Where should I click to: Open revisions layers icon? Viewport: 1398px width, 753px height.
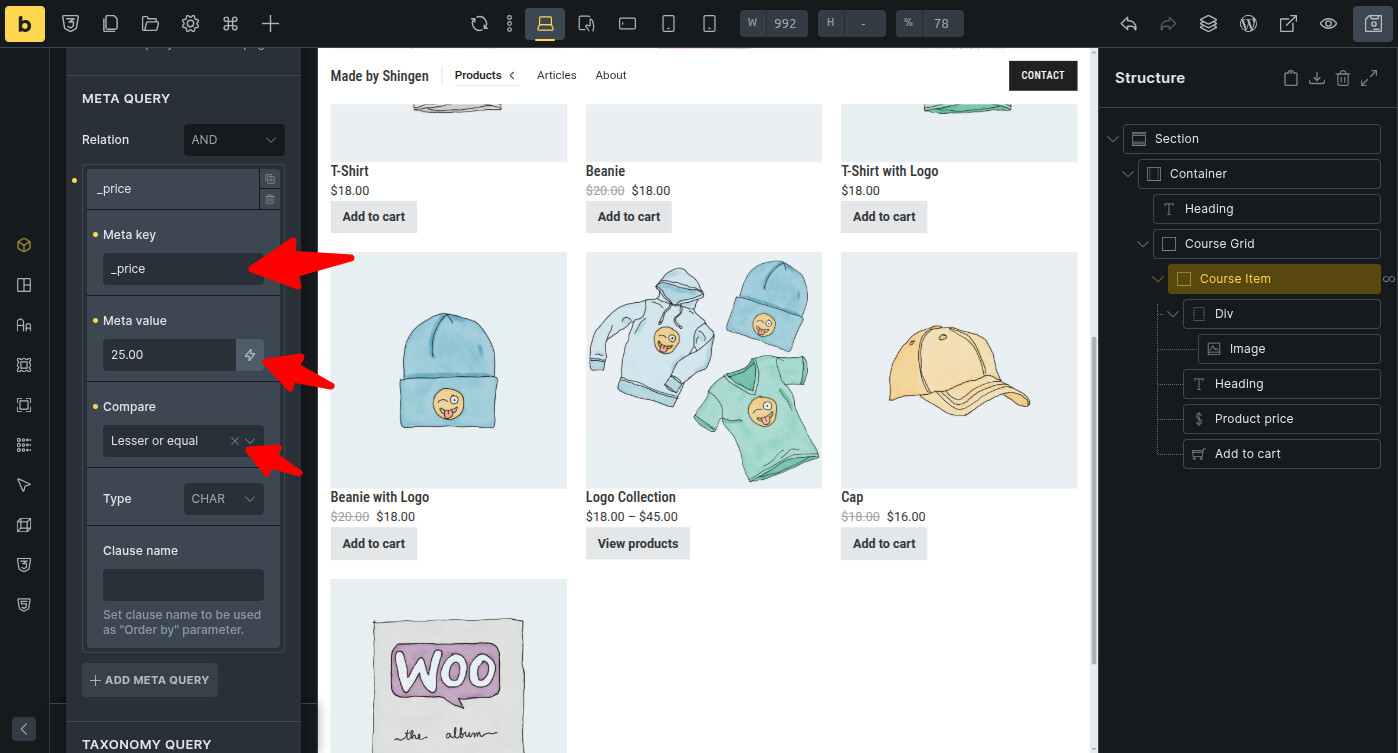(x=1208, y=23)
